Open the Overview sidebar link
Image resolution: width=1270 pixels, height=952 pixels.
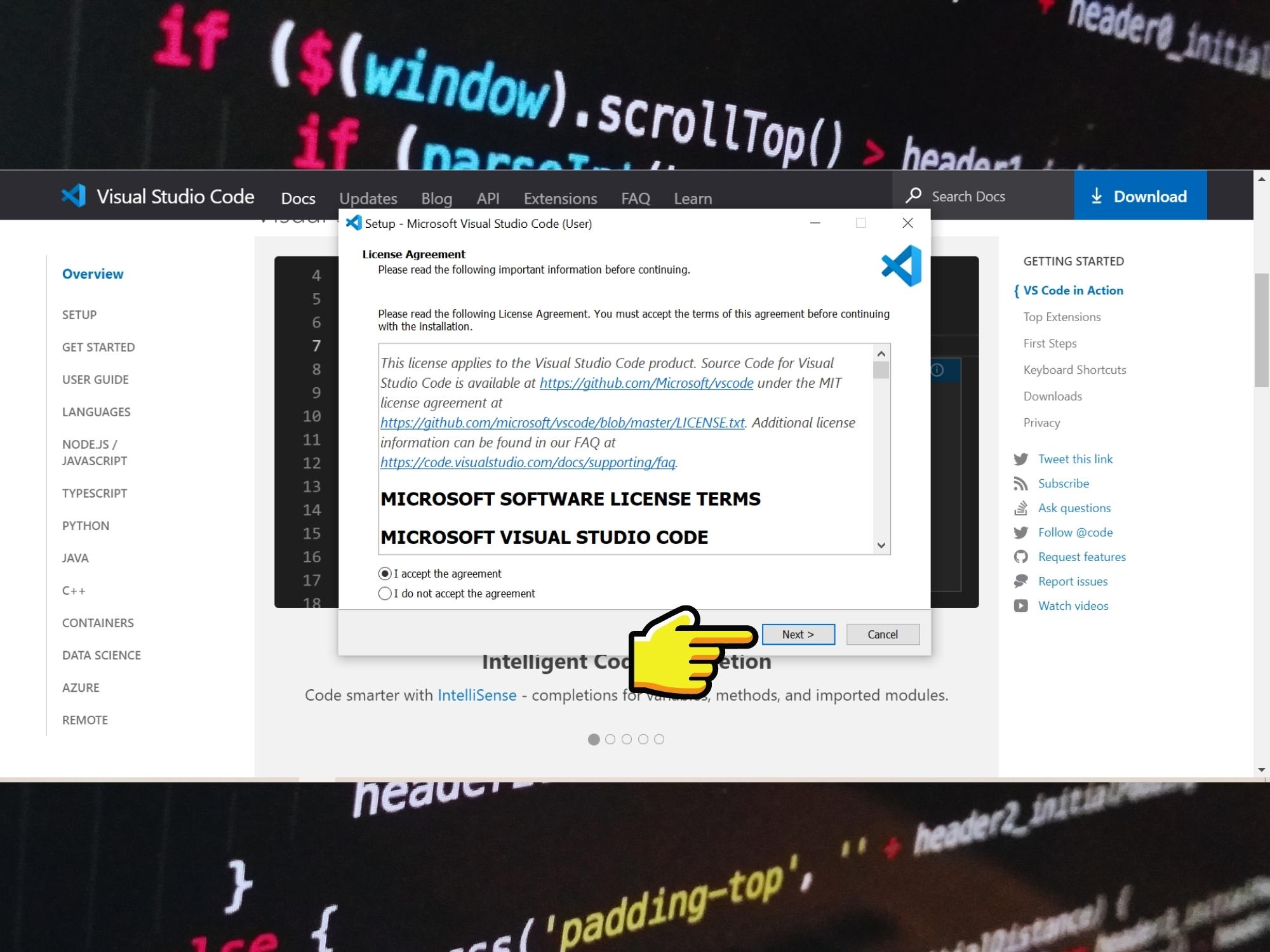pyautogui.click(x=93, y=274)
